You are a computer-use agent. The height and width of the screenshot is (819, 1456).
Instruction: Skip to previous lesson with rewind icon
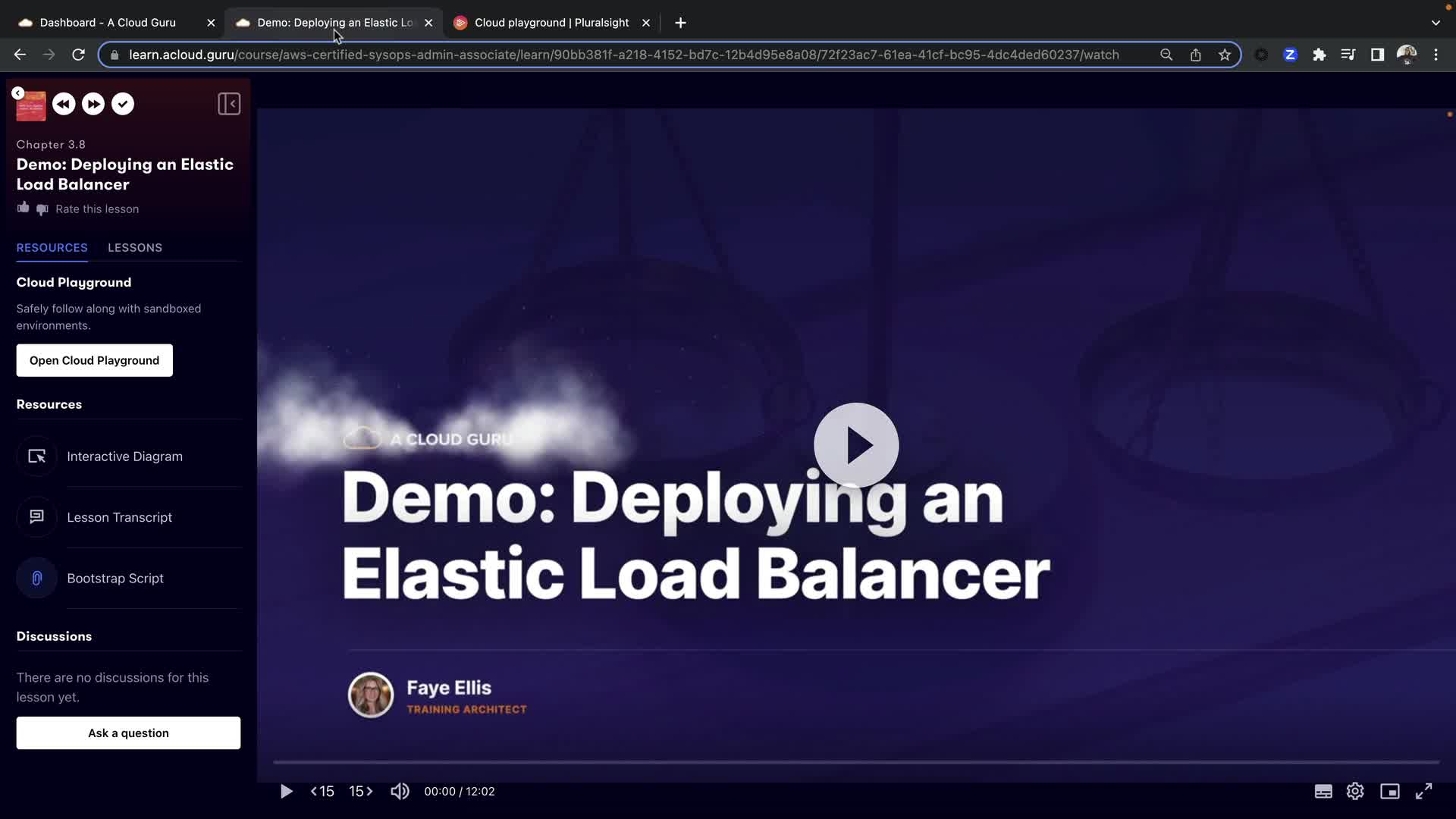(x=64, y=104)
